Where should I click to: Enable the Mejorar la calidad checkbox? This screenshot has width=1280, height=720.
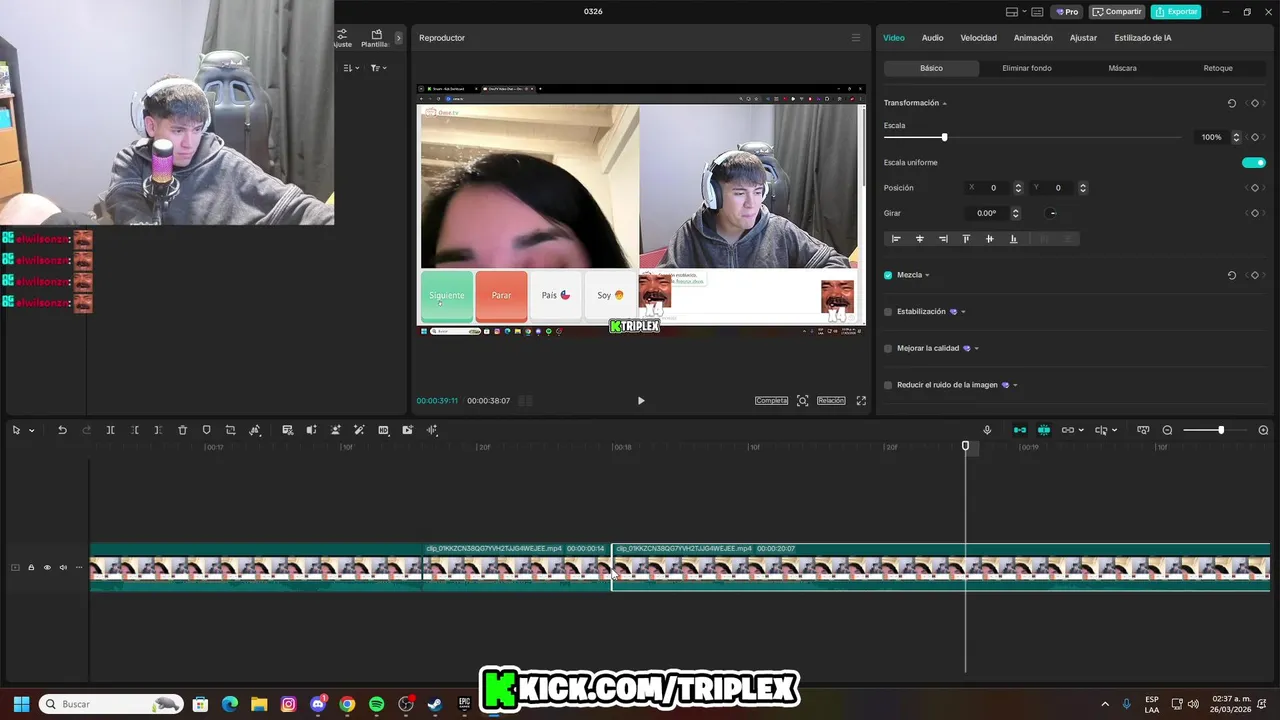pos(888,349)
